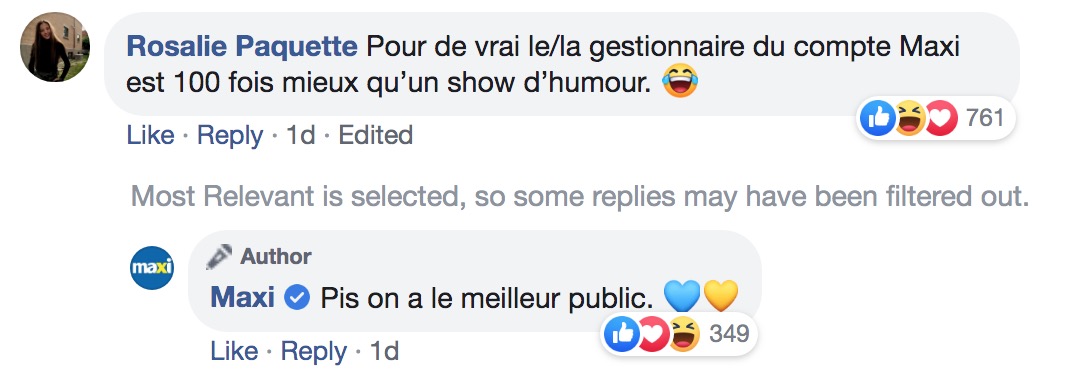Reply to Maxi's comment
Viewport: 1084px width, 390px height.
(x=314, y=352)
